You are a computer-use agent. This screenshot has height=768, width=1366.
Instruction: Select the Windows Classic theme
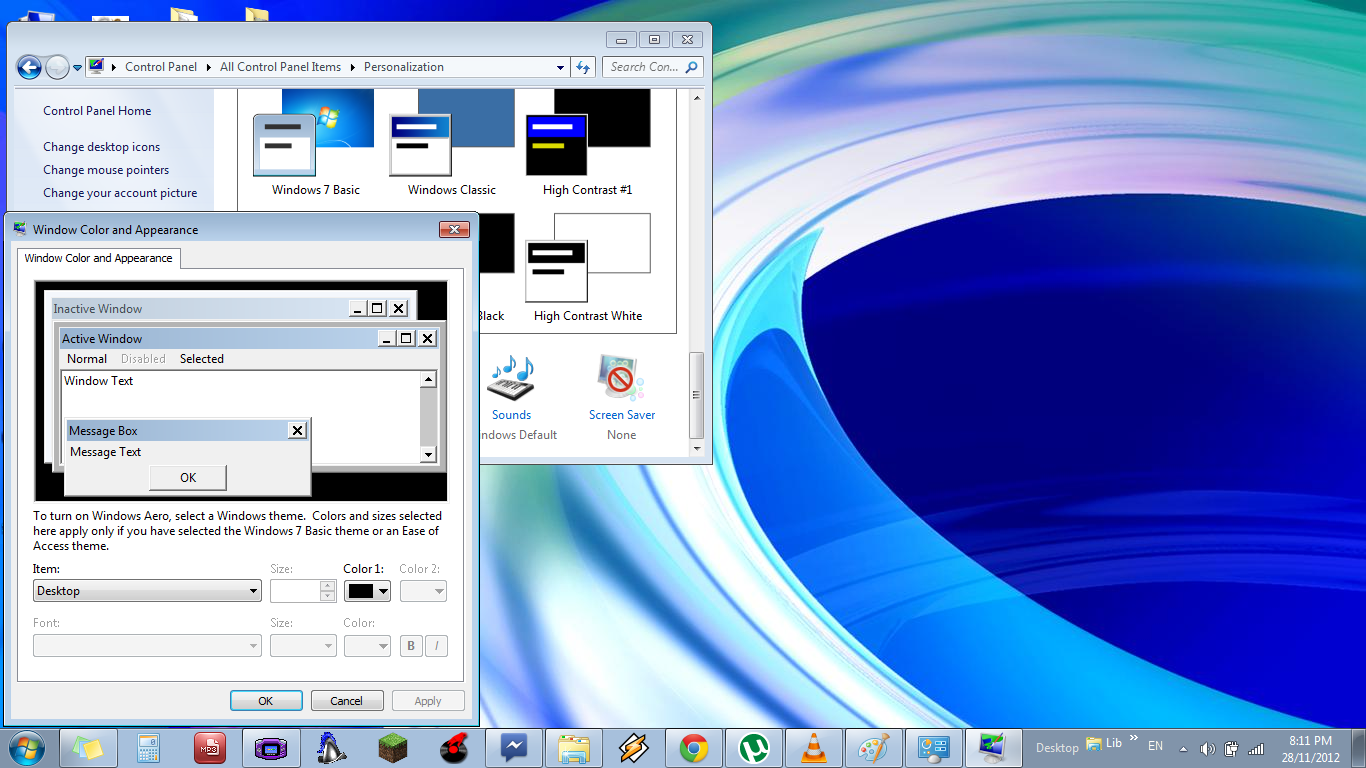(x=451, y=143)
